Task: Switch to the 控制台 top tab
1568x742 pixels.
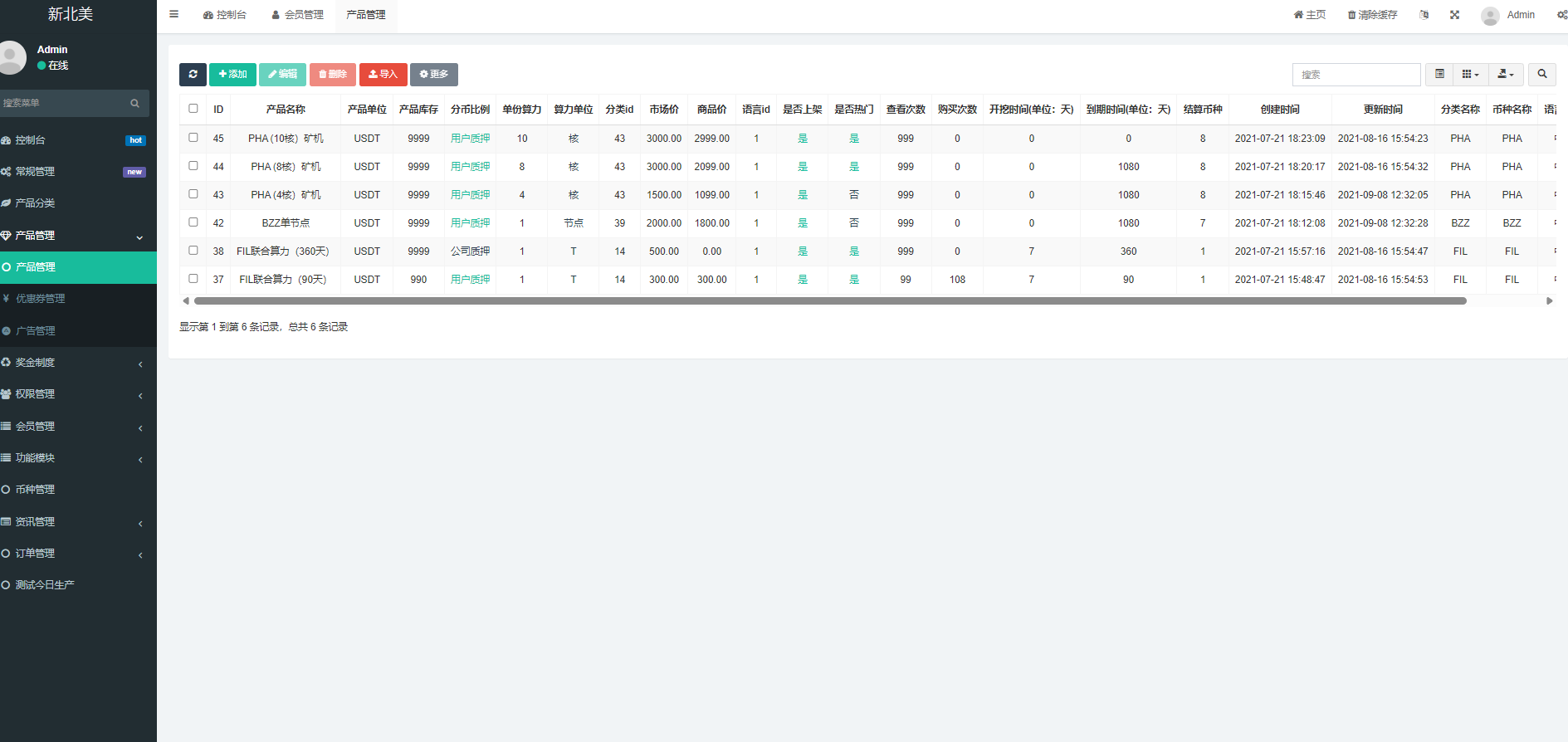Action: point(225,15)
